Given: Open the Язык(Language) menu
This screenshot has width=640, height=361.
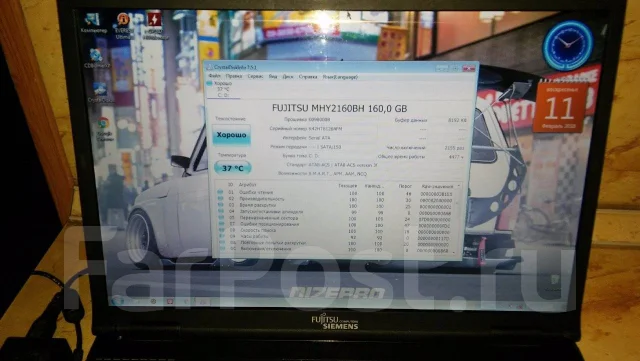Looking at the screenshot, I should point(340,76).
